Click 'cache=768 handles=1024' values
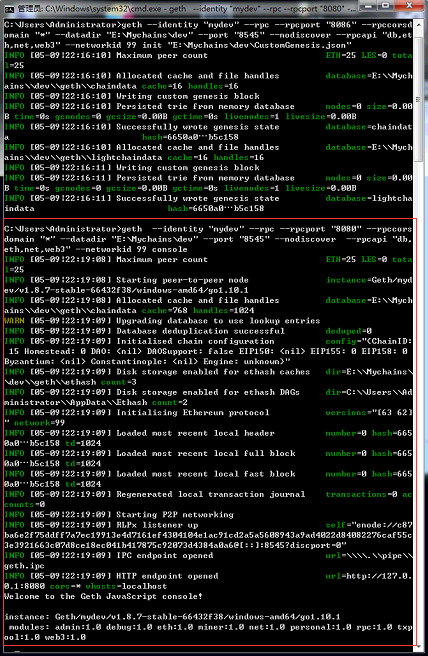Image resolution: width=428 pixels, height=656 pixels. [198, 311]
